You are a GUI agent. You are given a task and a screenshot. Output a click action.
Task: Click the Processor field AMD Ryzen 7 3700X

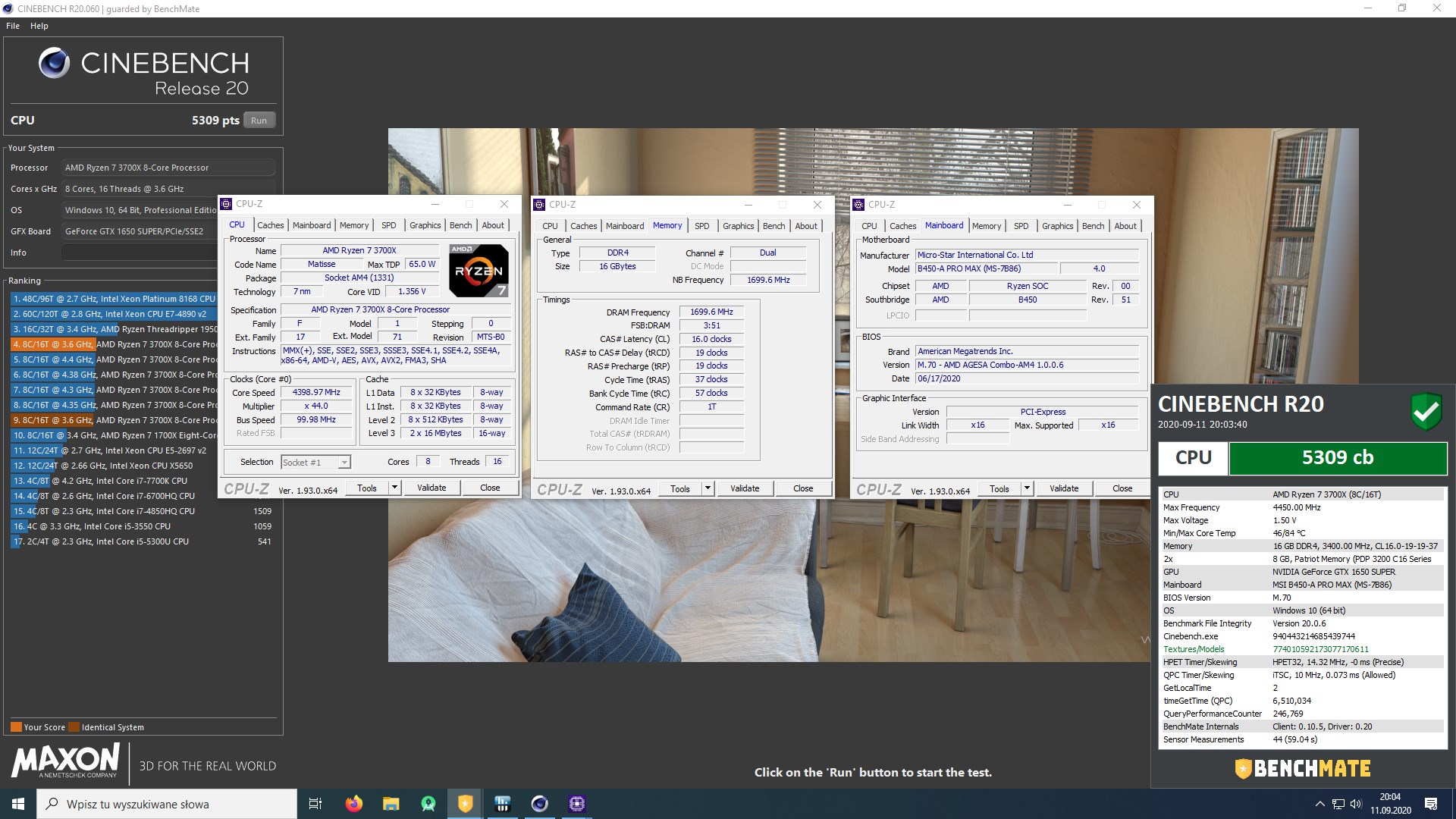point(168,168)
